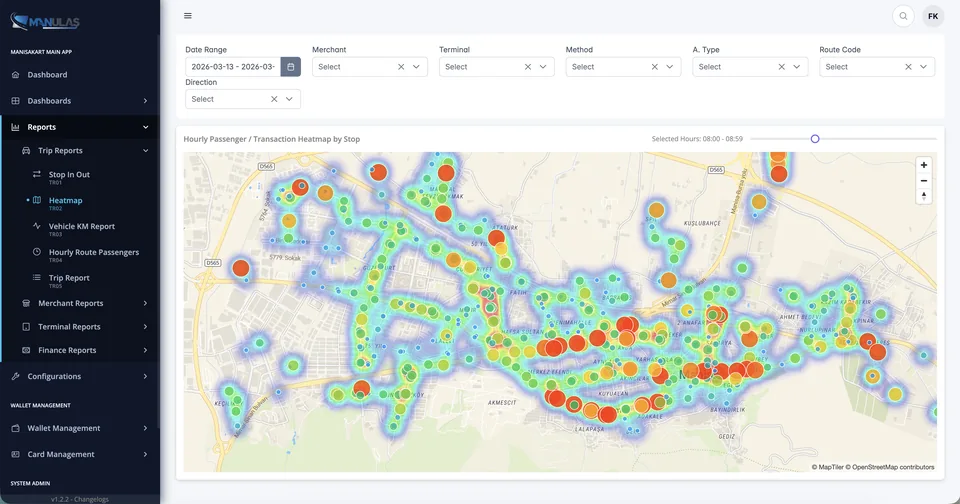Image resolution: width=960 pixels, height=504 pixels.
Task: Collapse the Trip Reports chevron
Action: (x=145, y=151)
